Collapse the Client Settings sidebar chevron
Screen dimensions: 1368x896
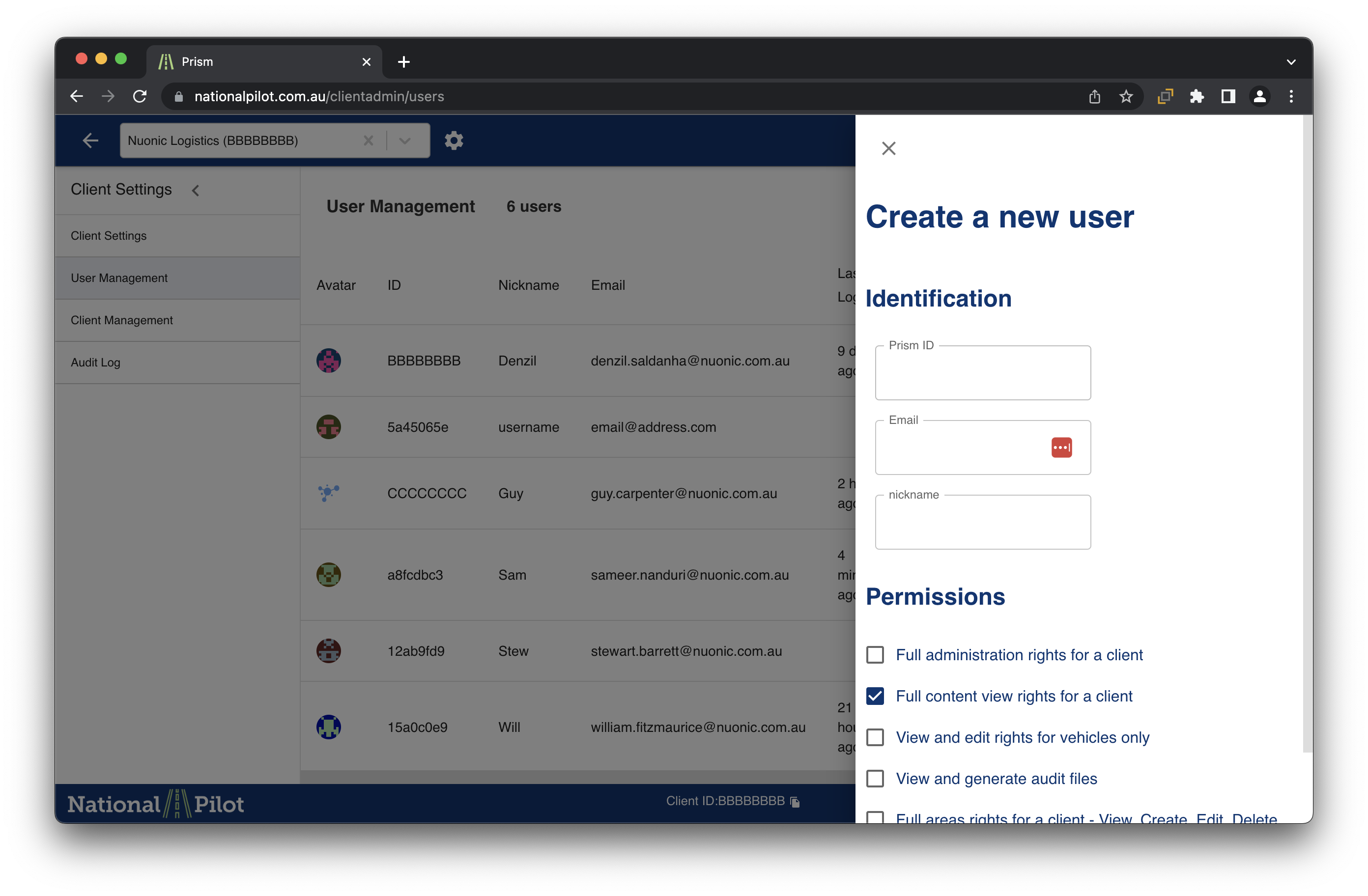click(x=196, y=190)
